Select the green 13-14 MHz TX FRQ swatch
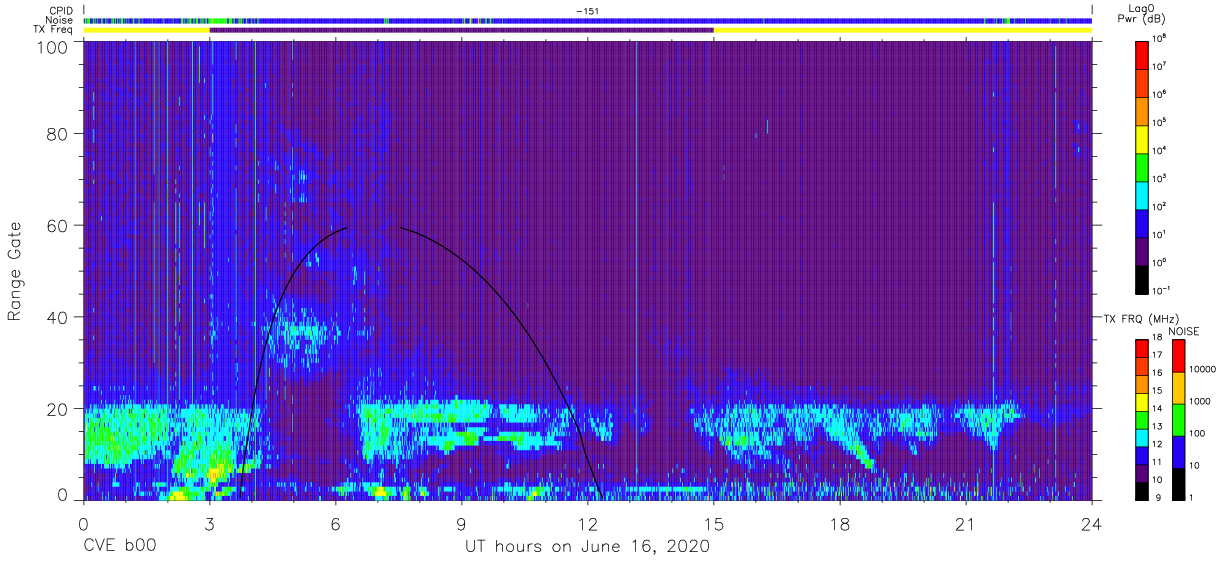1228x567 pixels. (x=1142, y=420)
